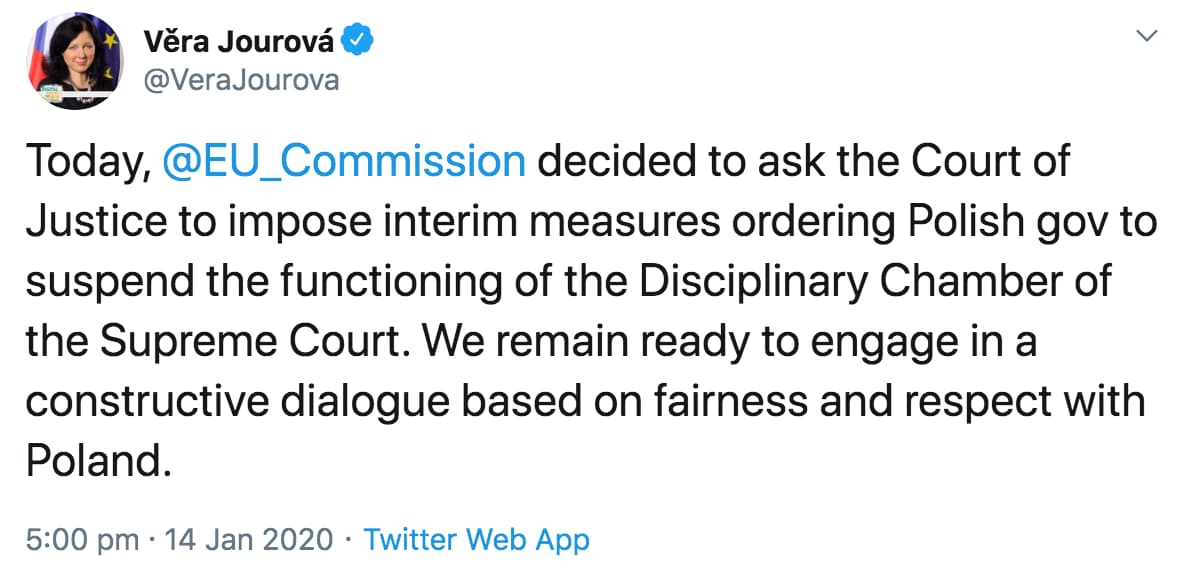Click the @VeraJourova handle
The height and width of the screenshot is (572, 1186).
point(242,80)
